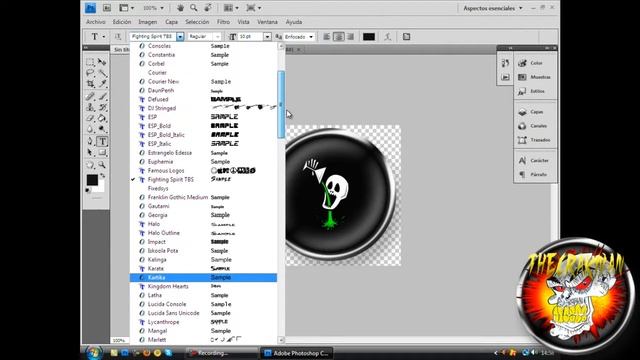The image size is (640, 360).
Task: Select the Blur tool
Action: point(90,129)
